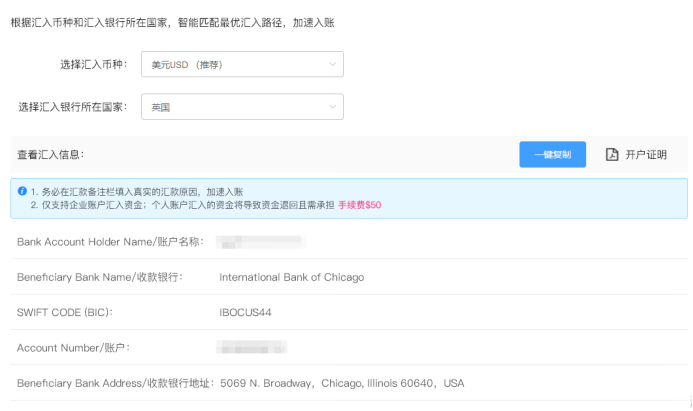693x411 pixels.
Task: Select the bank name International Bank of Chicago
Action: click(292, 277)
